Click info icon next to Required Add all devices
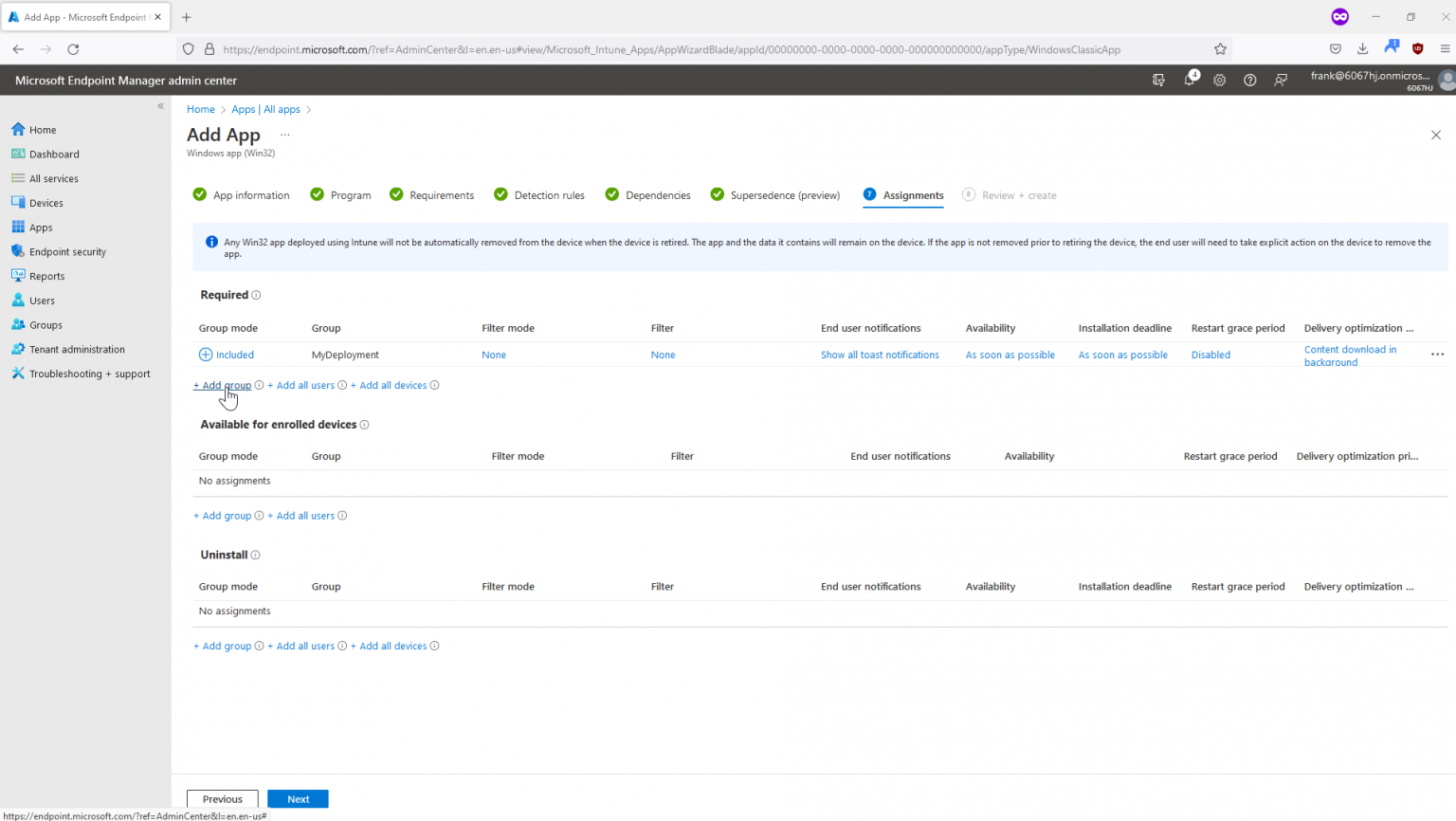 (x=434, y=385)
